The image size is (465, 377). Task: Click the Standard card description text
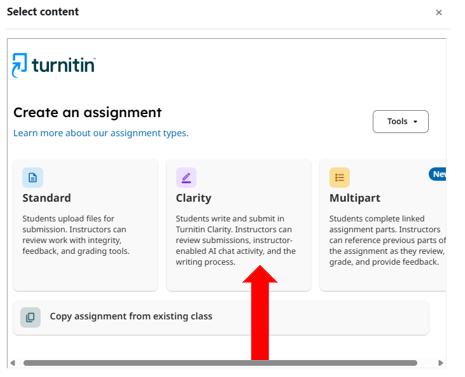pyautogui.click(x=76, y=235)
